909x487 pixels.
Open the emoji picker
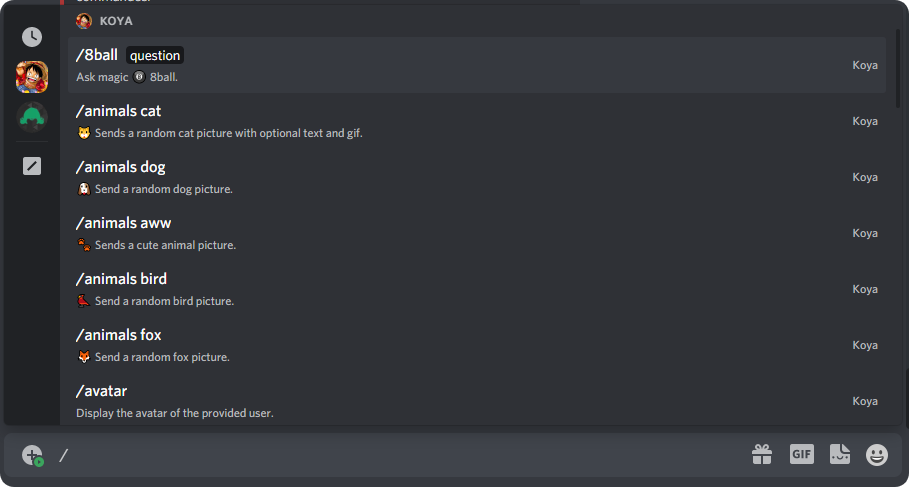click(877, 455)
